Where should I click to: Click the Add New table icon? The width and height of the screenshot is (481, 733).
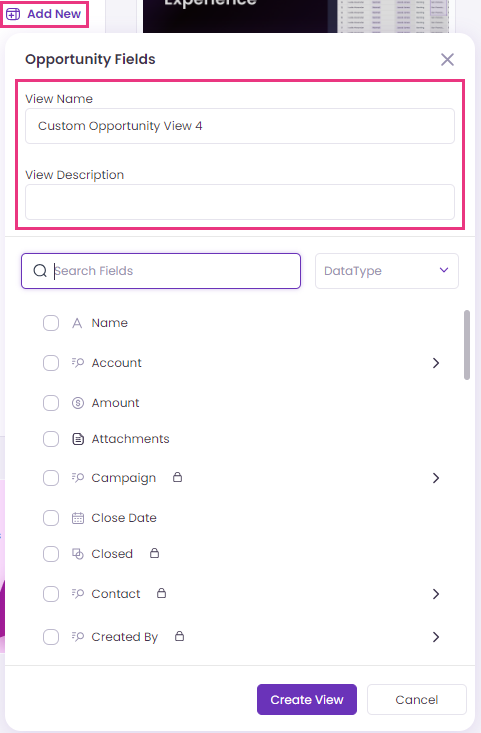pos(13,14)
